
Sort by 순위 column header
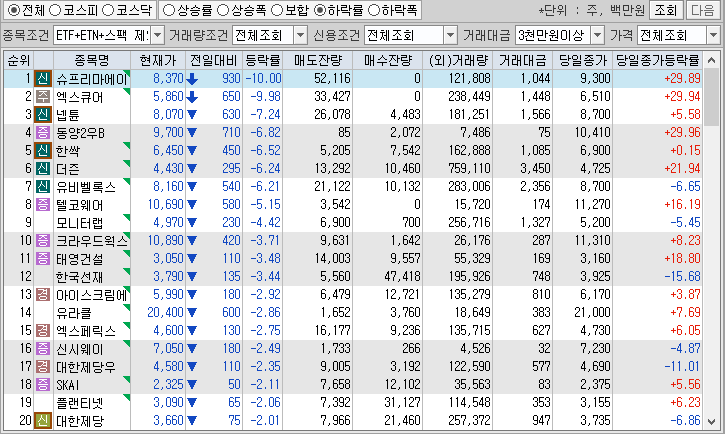pyautogui.click(x=18, y=61)
